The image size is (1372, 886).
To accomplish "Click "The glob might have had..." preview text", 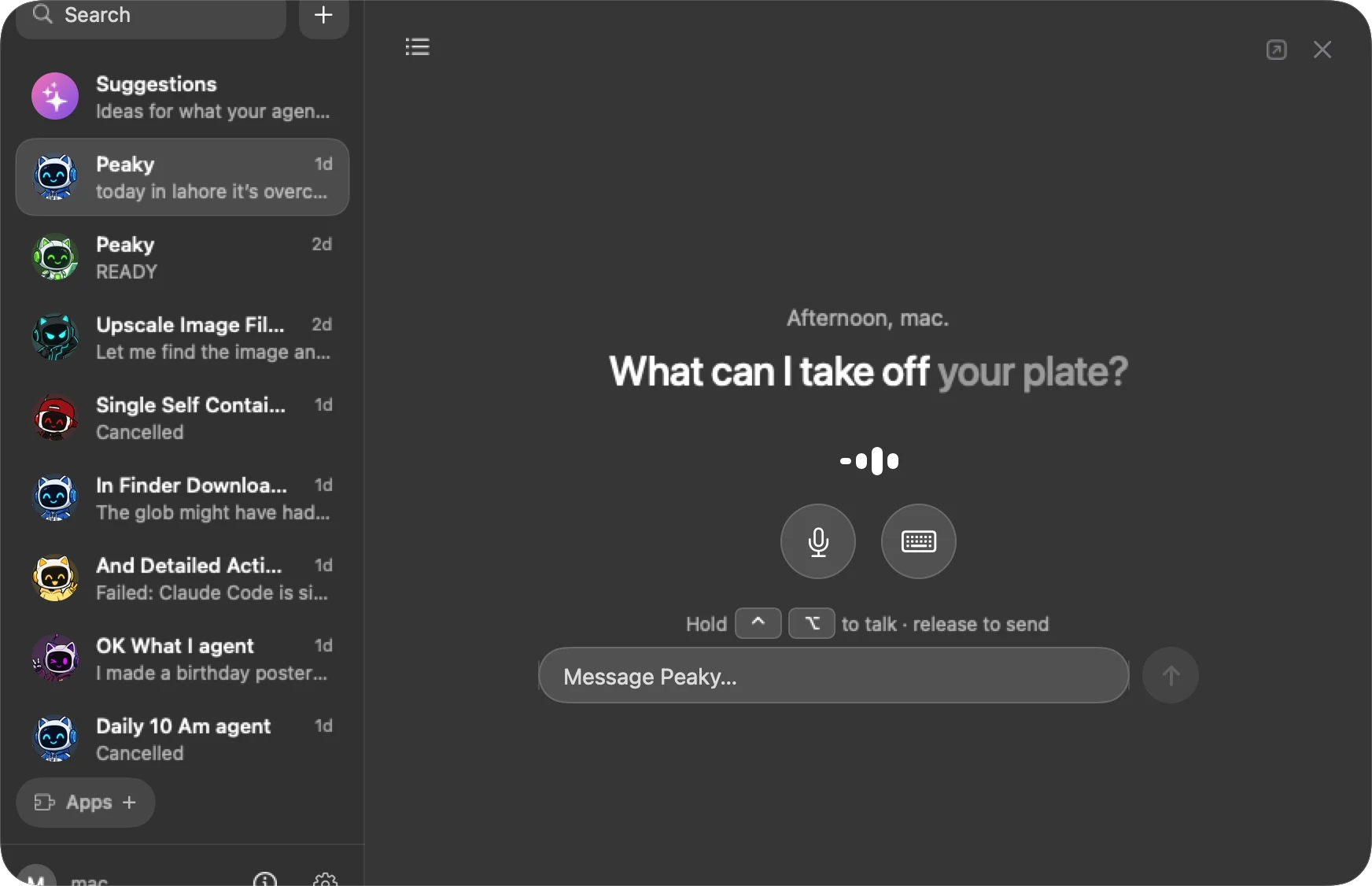I will [x=212, y=512].
